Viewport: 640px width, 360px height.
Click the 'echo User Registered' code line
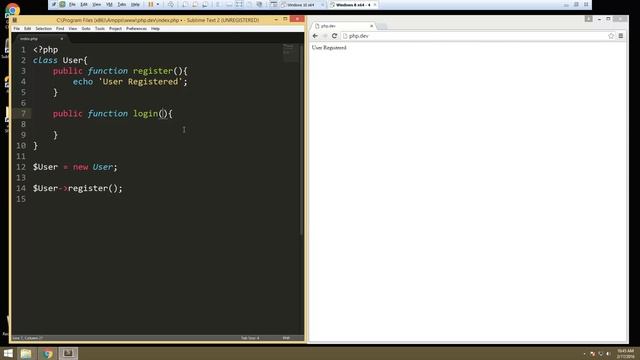pos(130,82)
